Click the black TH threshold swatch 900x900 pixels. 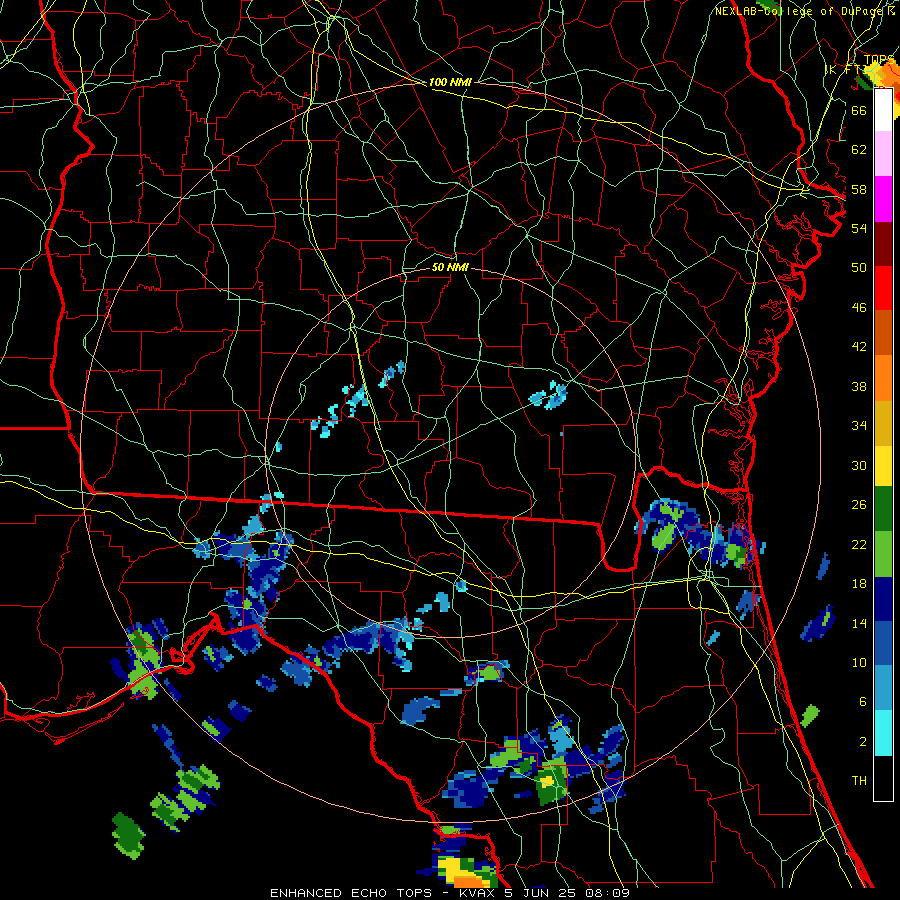883,777
